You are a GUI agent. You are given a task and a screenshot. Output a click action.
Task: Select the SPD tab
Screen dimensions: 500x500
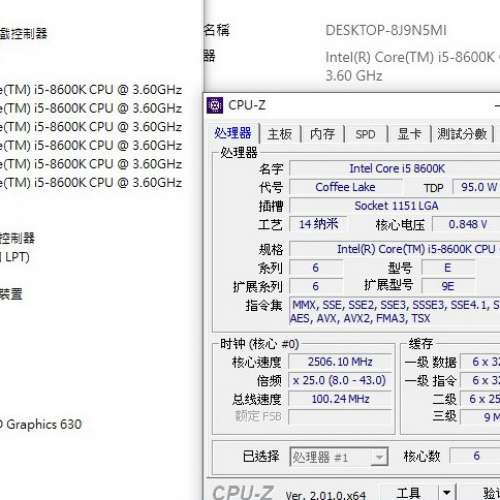point(365,134)
